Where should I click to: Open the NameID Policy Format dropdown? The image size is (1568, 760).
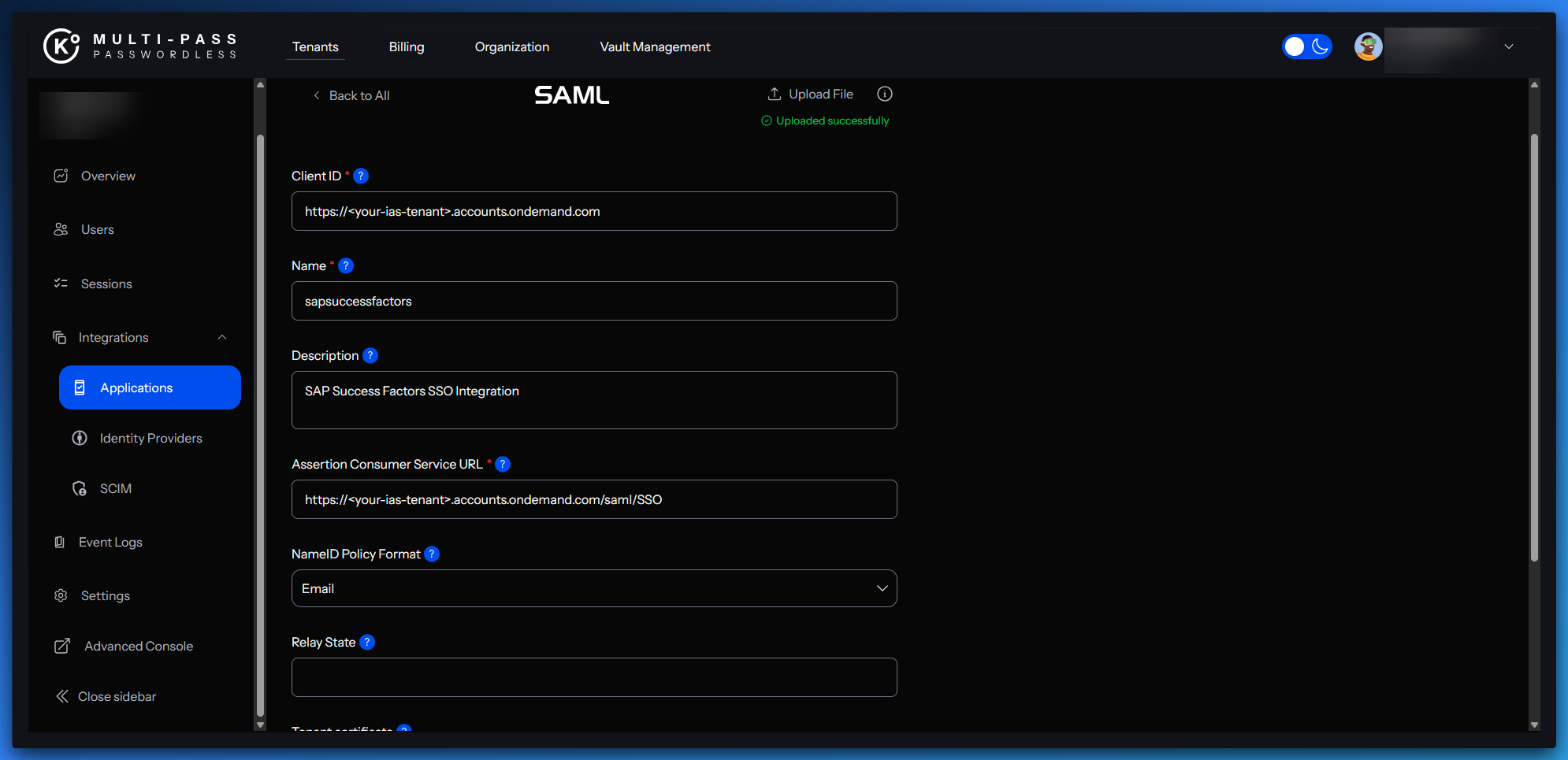pyautogui.click(x=594, y=589)
